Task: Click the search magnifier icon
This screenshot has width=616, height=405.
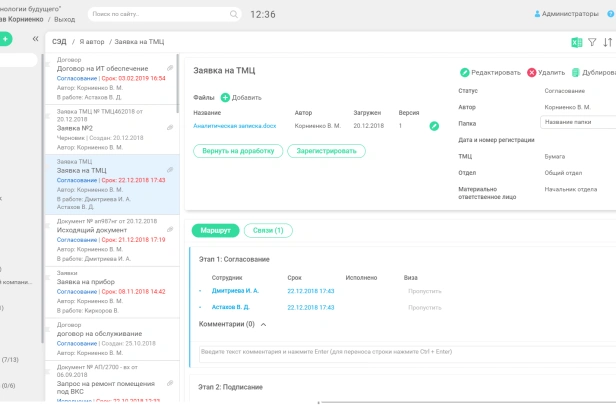Action: pos(233,15)
